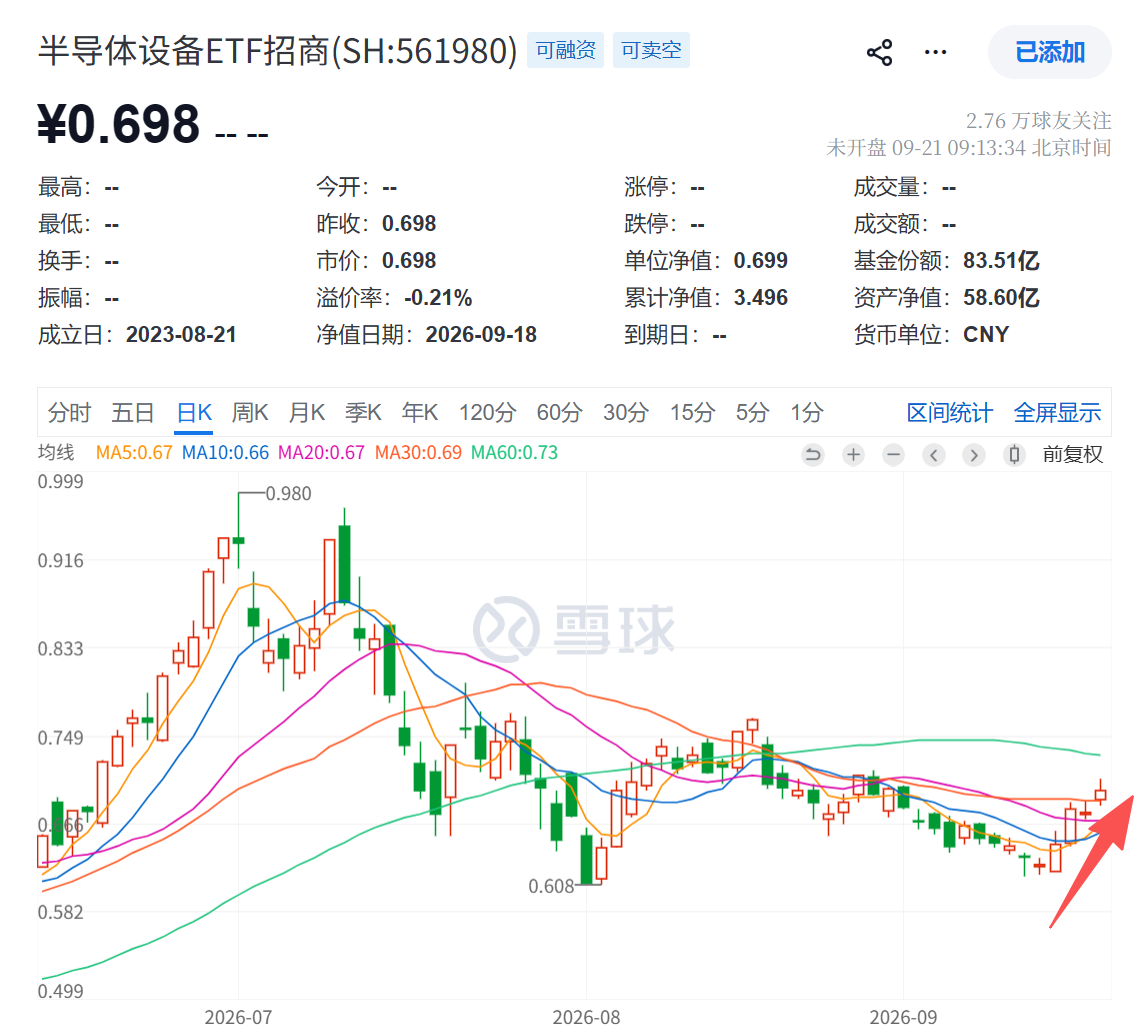Switch to the 五日 tab

point(133,413)
